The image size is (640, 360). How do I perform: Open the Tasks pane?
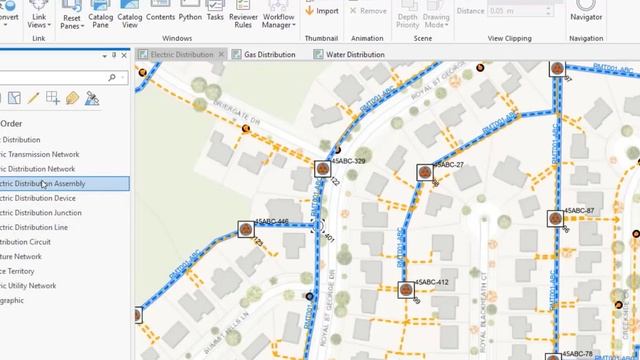point(215,11)
